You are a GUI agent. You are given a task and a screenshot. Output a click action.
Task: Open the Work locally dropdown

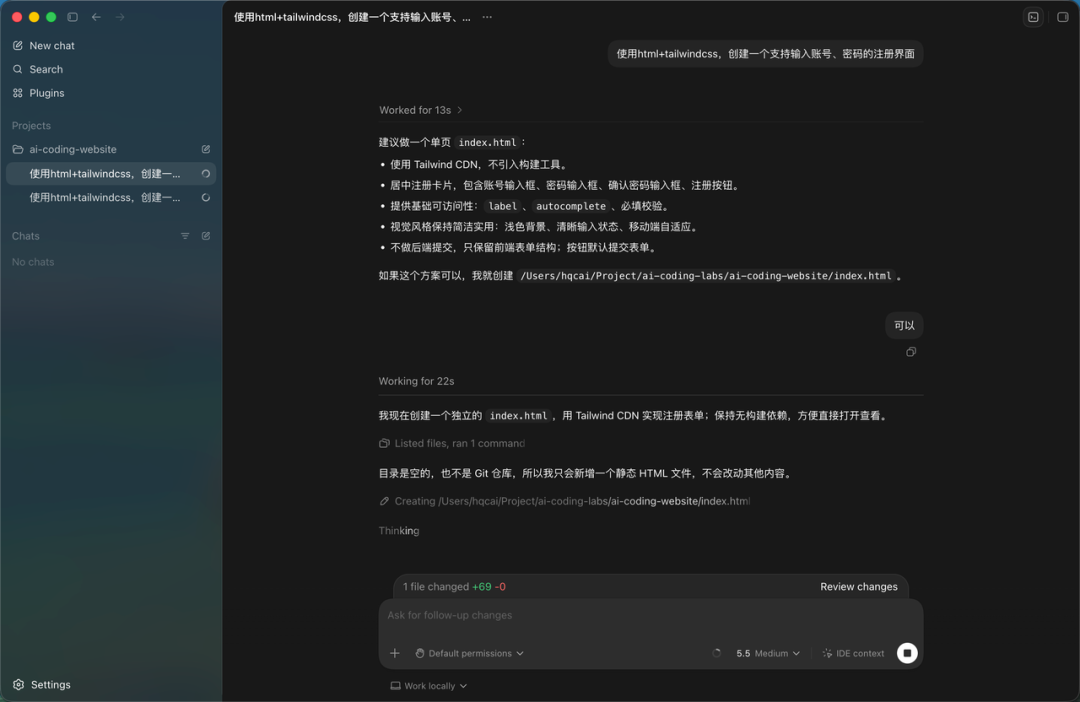429,686
